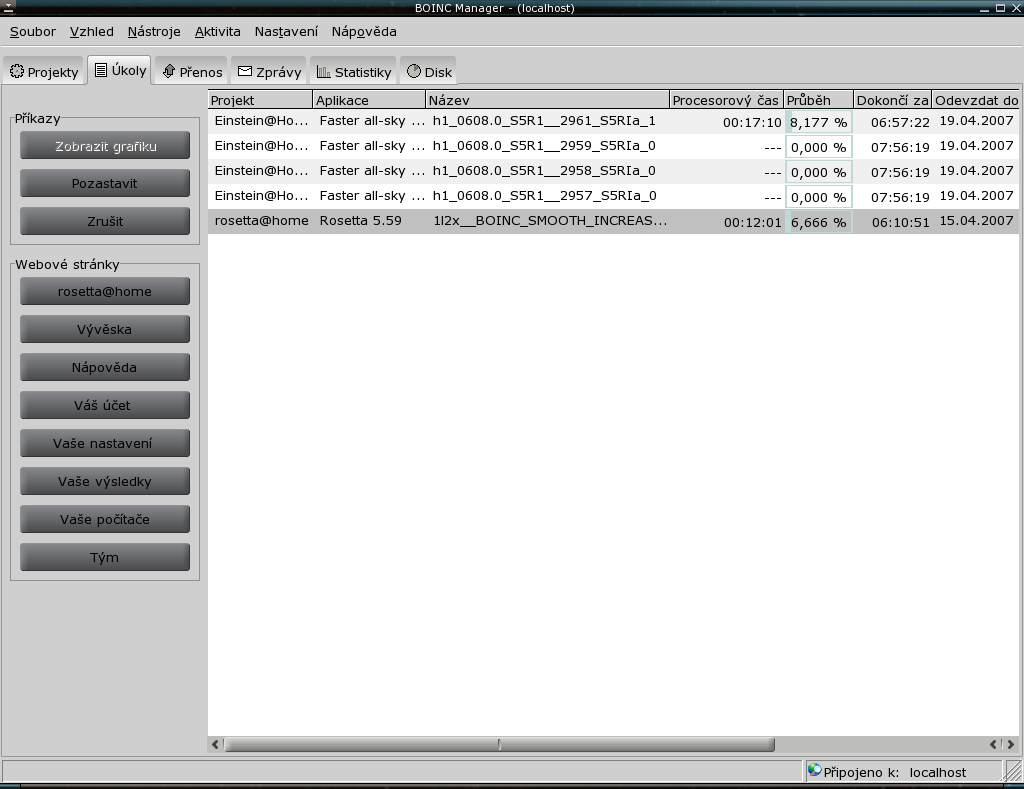This screenshot has height=789, width=1024.
Task: Click the Přenos transfer arrows icon
Action: point(168,71)
